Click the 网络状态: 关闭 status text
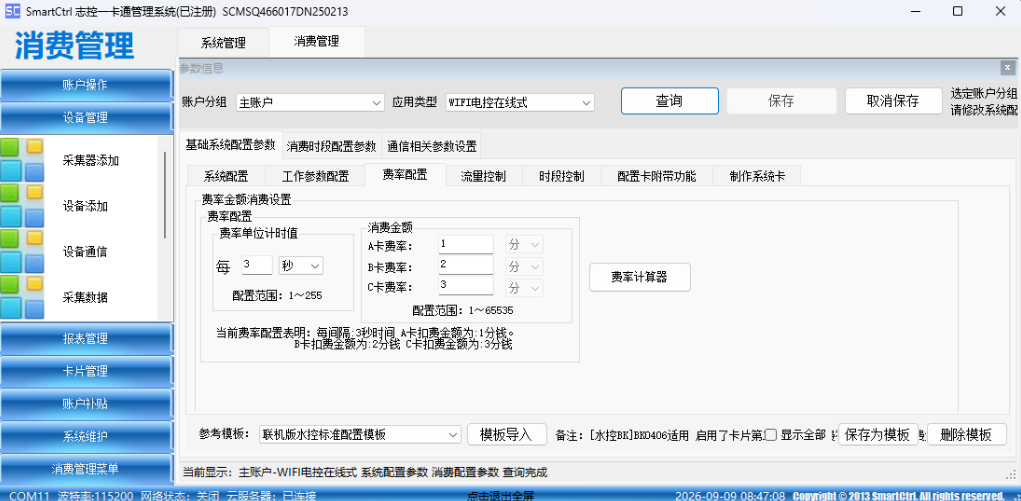Screen dimensions: 1021x501 tap(180, 496)
